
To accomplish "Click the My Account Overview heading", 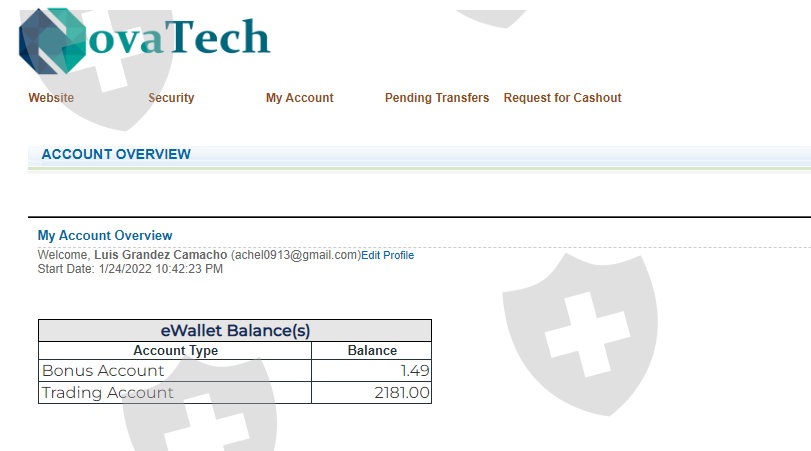I will [105, 236].
